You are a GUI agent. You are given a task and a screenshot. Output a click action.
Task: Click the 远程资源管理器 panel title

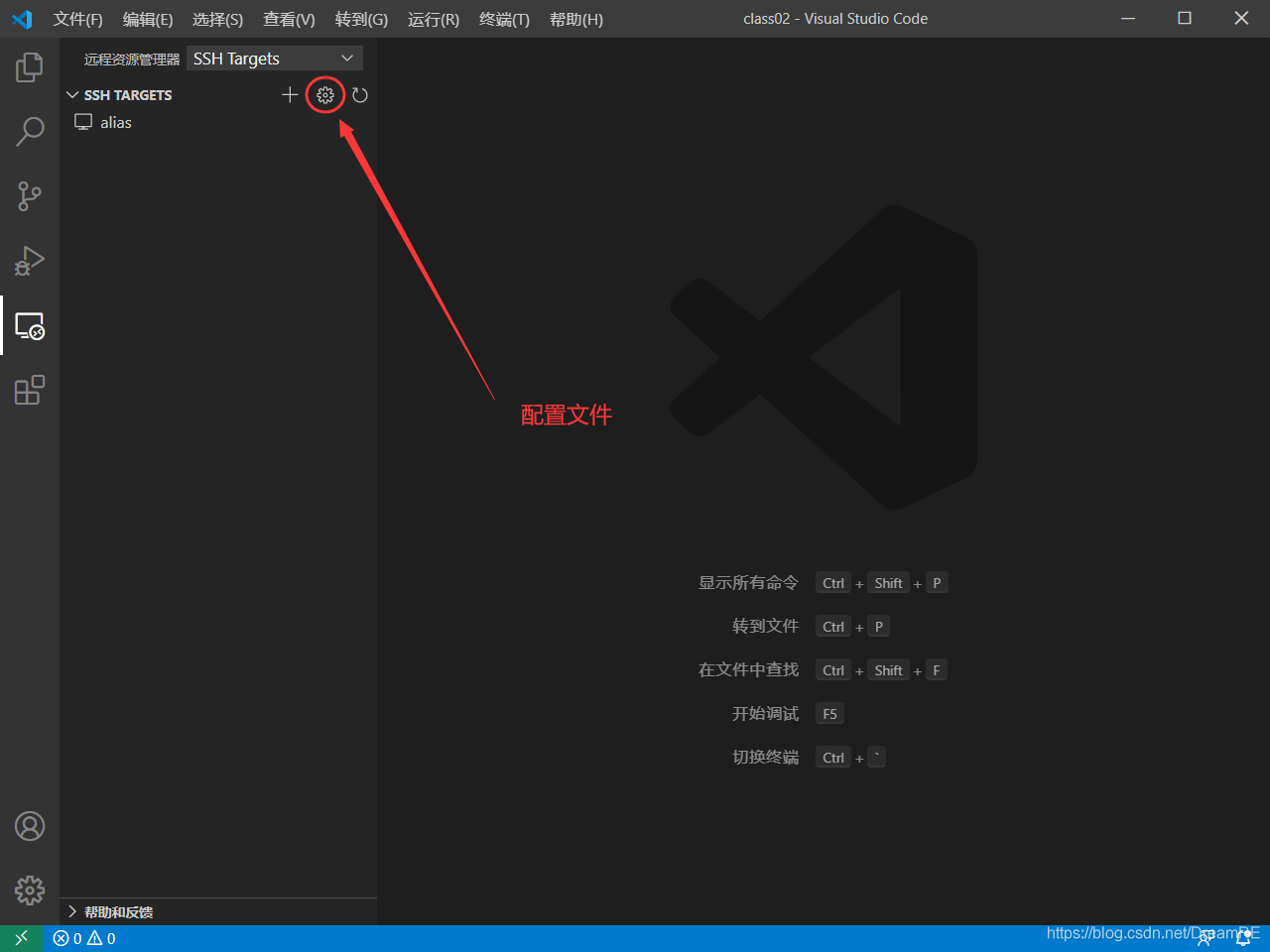tap(132, 59)
